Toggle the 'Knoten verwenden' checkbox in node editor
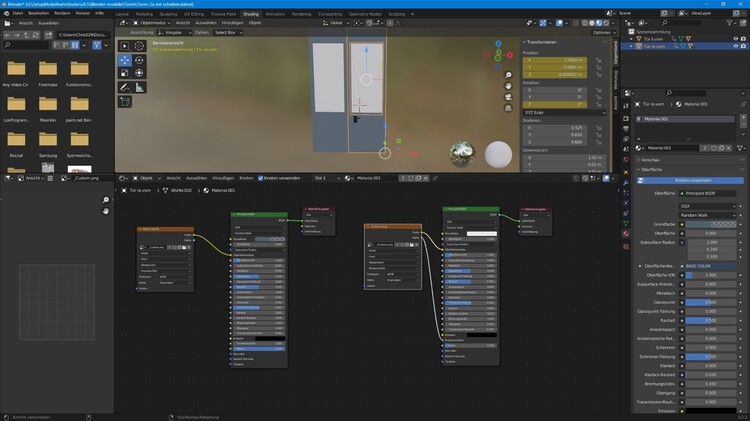This screenshot has height=421, width=750. click(x=259, y=178)
